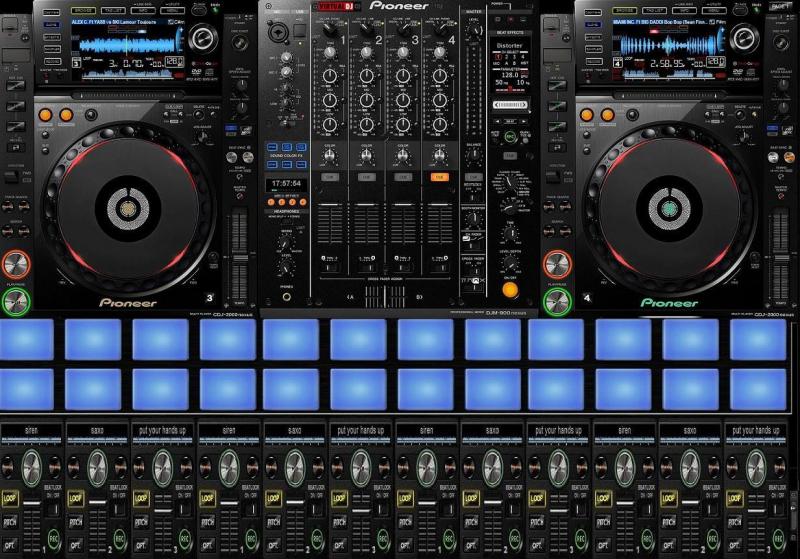Toggle the LOOP button on leftmost siren sampler

click(10, 498)
